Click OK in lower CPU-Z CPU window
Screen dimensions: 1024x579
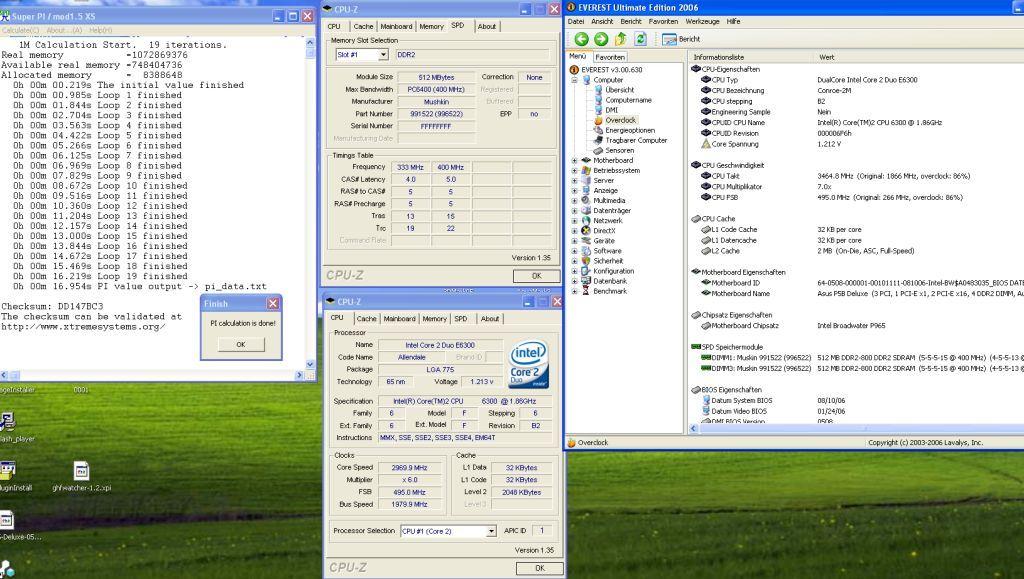tap(540, 569)
